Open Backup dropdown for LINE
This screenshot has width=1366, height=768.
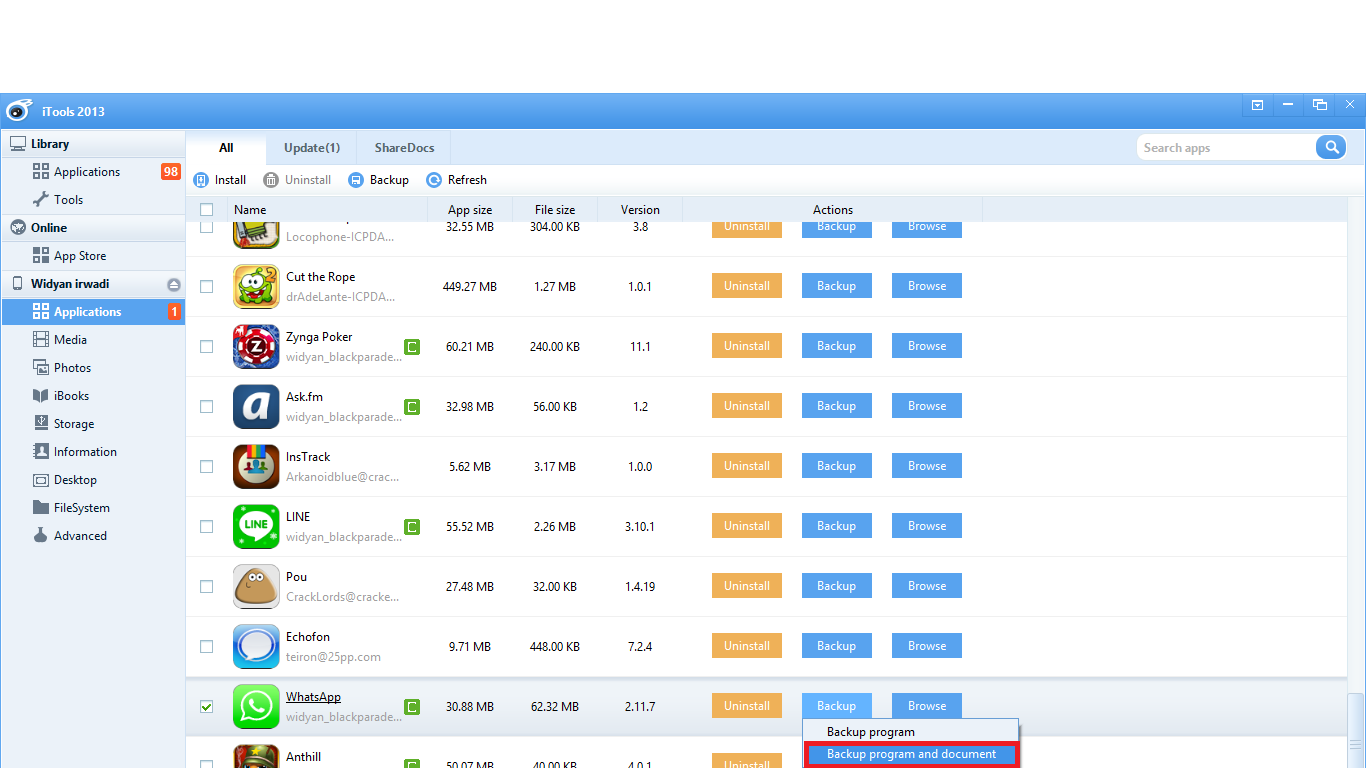(x=836, y=526)
